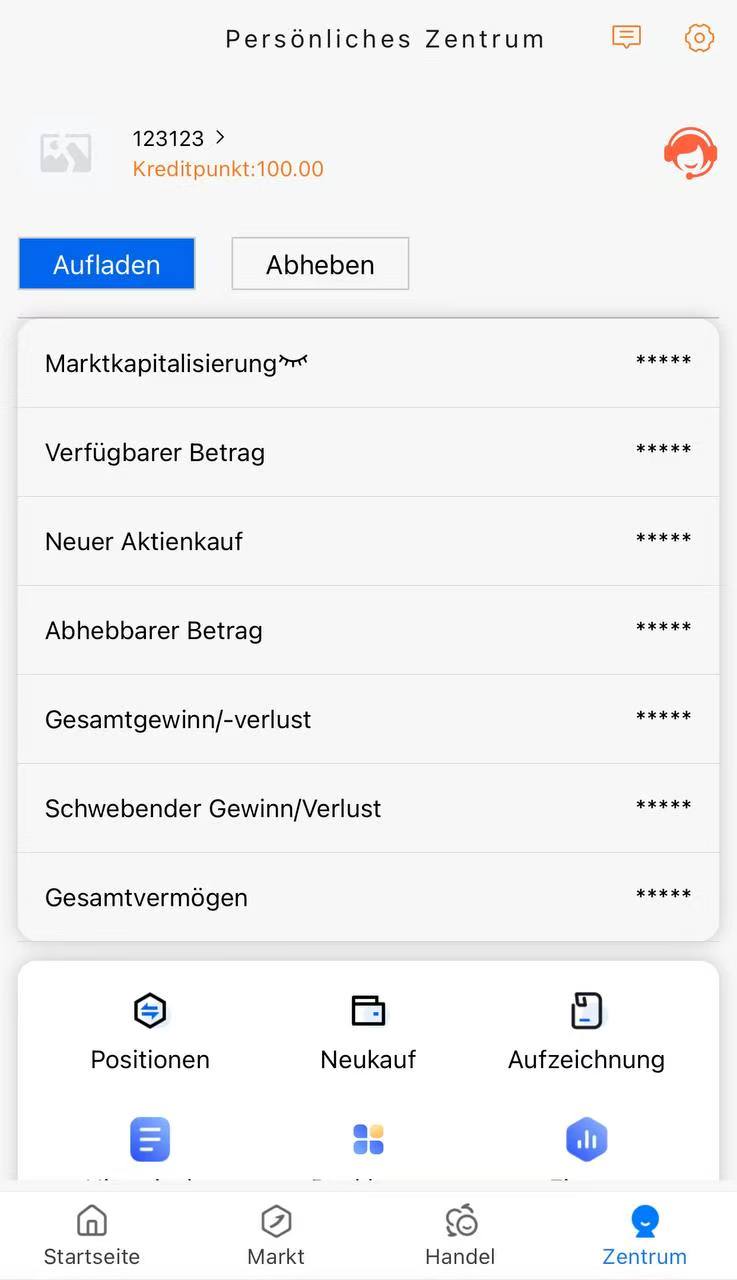Open the Positionen icon

point(150,1011)
